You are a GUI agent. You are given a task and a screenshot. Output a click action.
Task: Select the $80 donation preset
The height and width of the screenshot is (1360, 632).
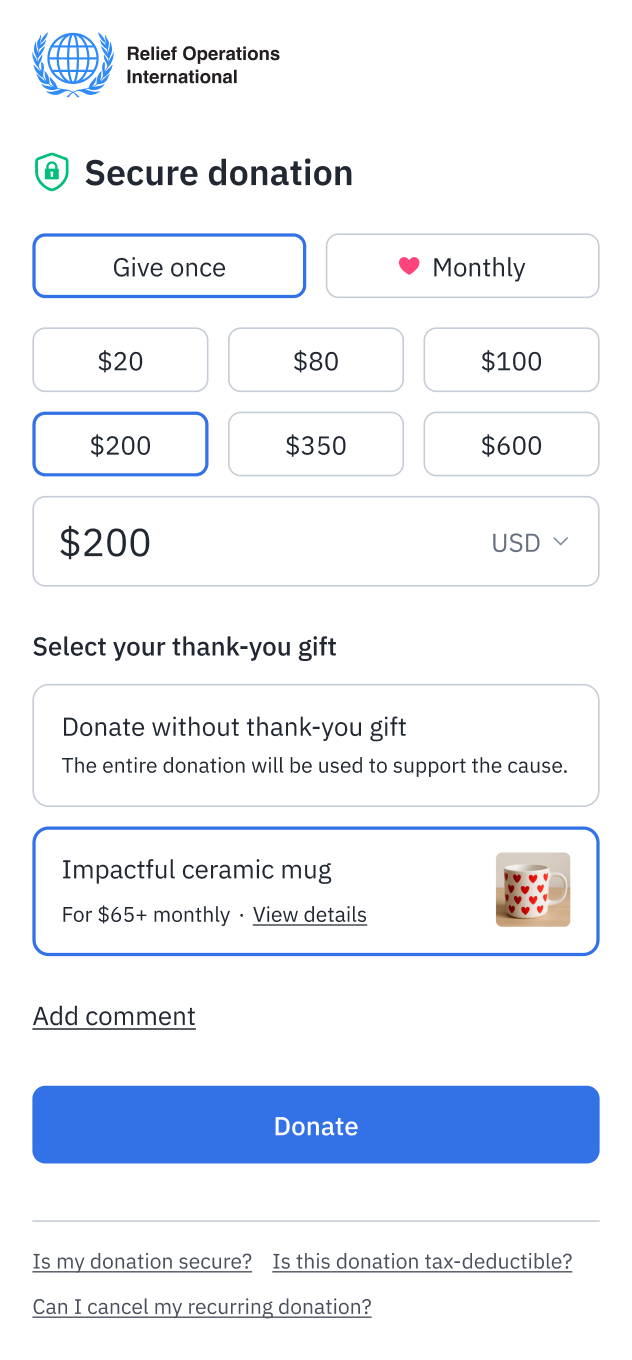point(316,360)
